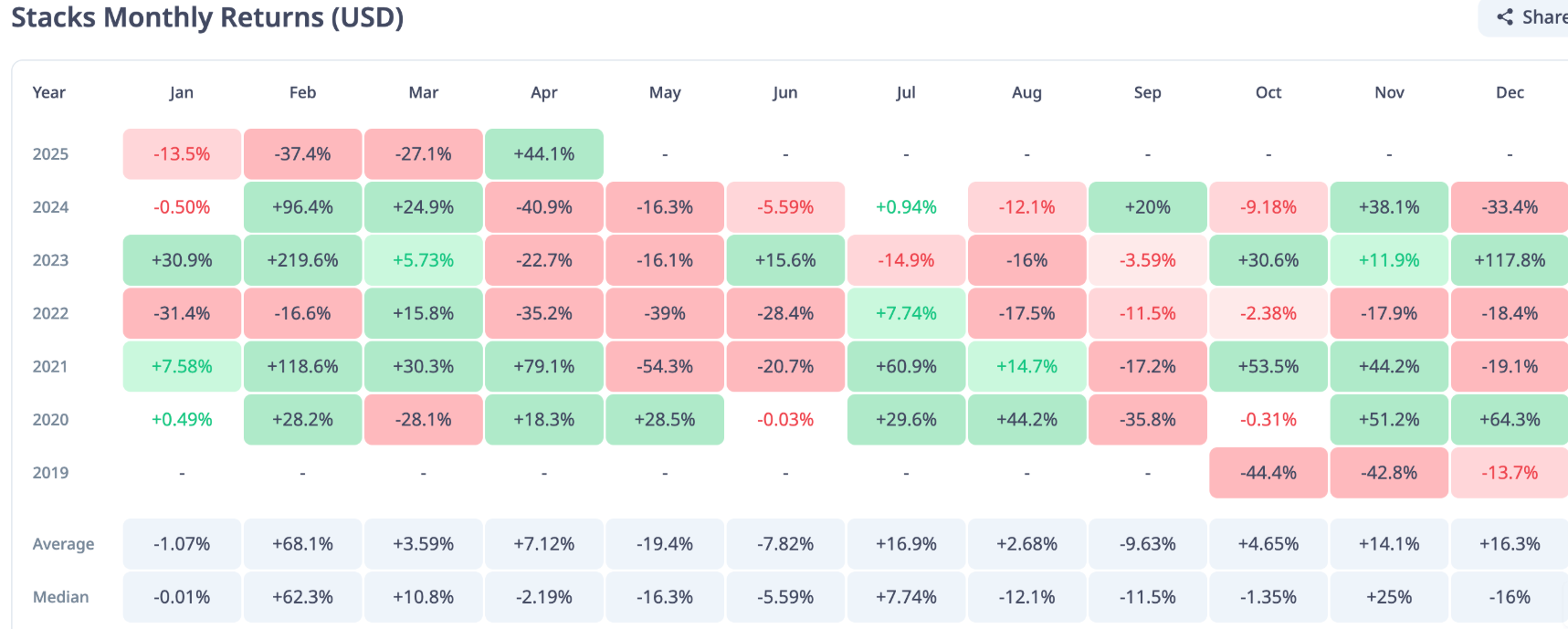The width and height of the screenshot is (1568, 629).
Task: Click the Feb 2024 +96.4% cell
Action: click(x=302, y=207)
